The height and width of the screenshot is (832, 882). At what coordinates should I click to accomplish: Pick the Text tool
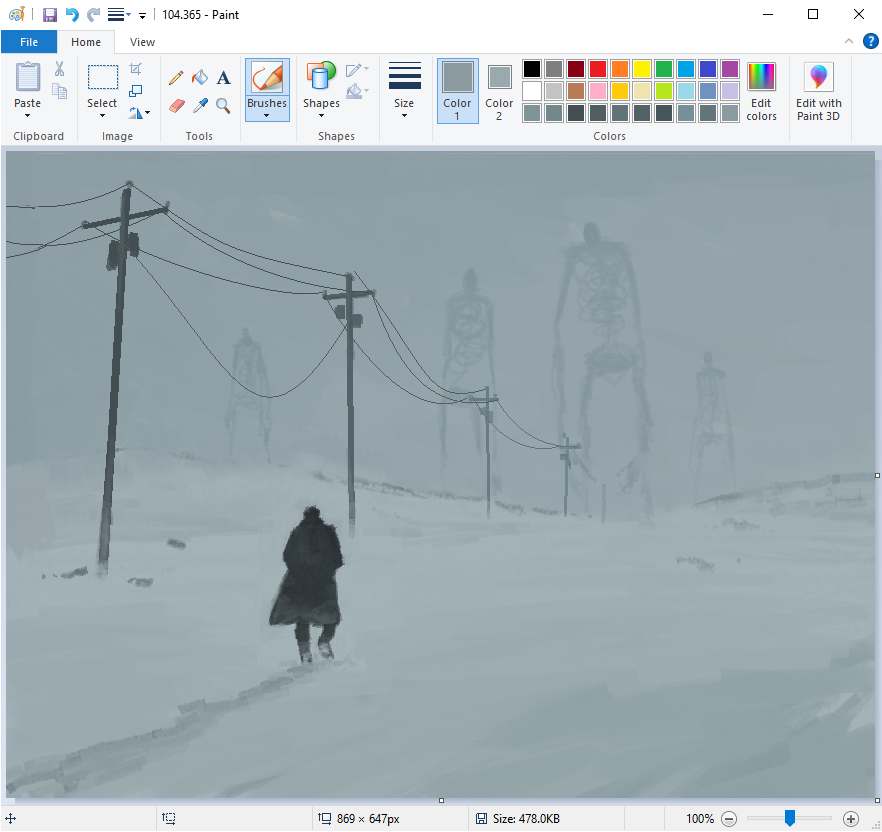[223, 78]
